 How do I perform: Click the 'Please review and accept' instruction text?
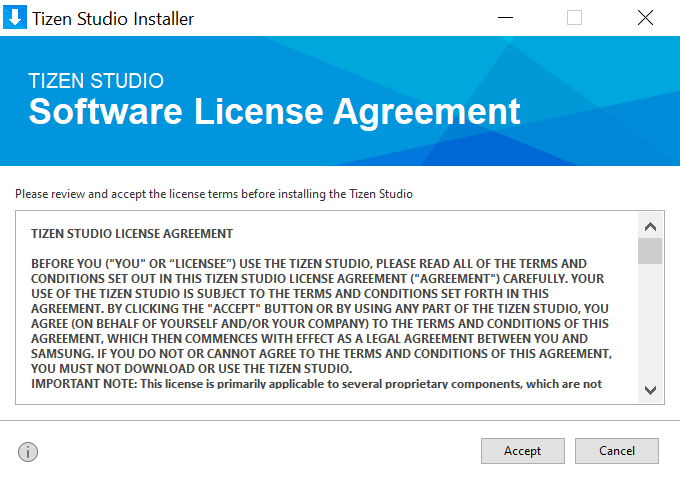click(x=214, y=194)
